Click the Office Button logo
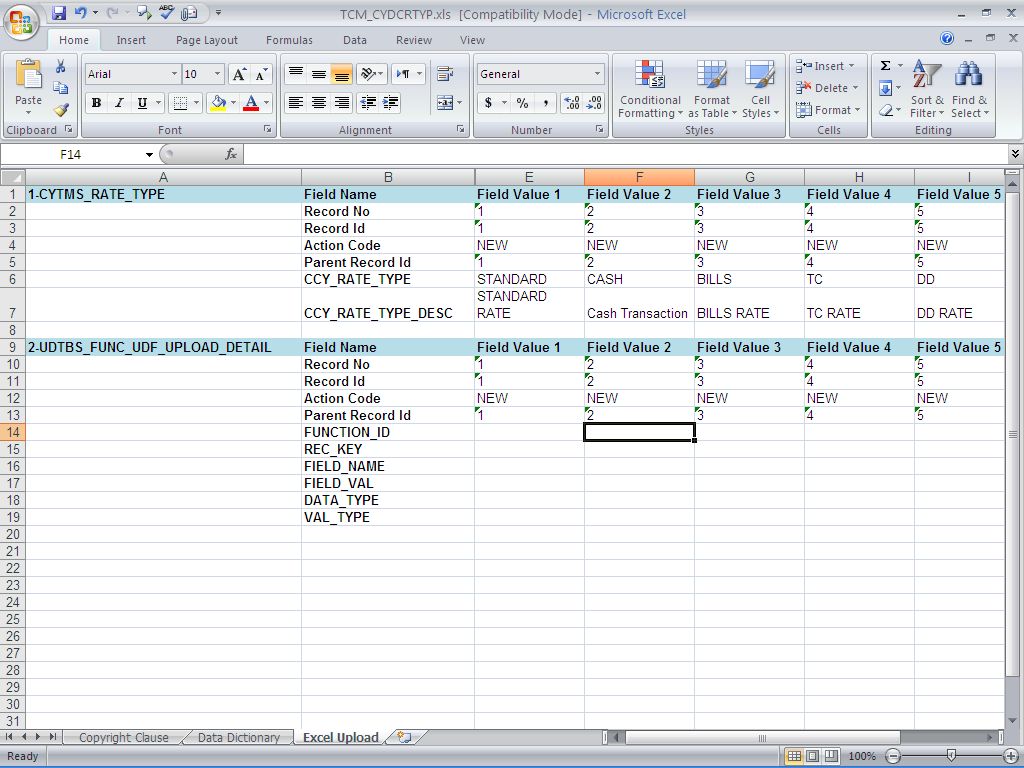This screenshot has height=768, width=1024. pos(21,22)
